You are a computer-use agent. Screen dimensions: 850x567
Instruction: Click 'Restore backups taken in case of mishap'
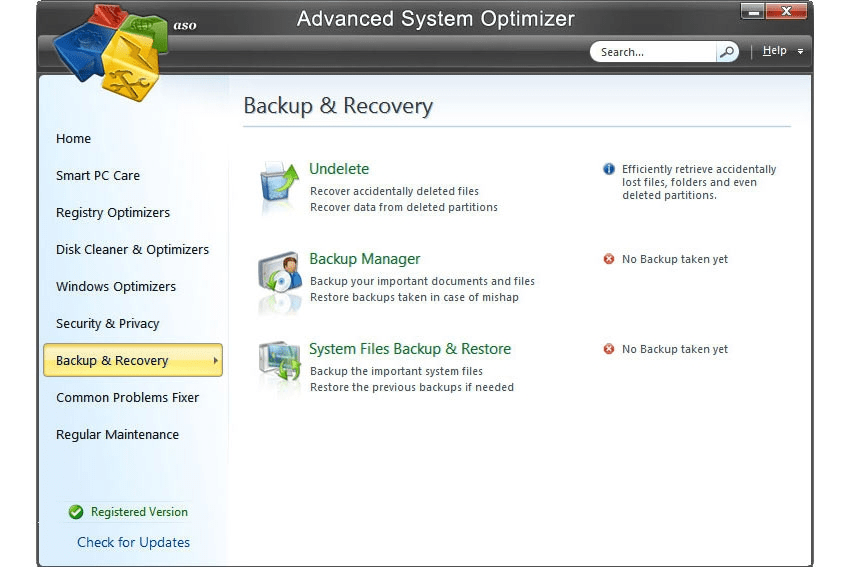point(414,297)
